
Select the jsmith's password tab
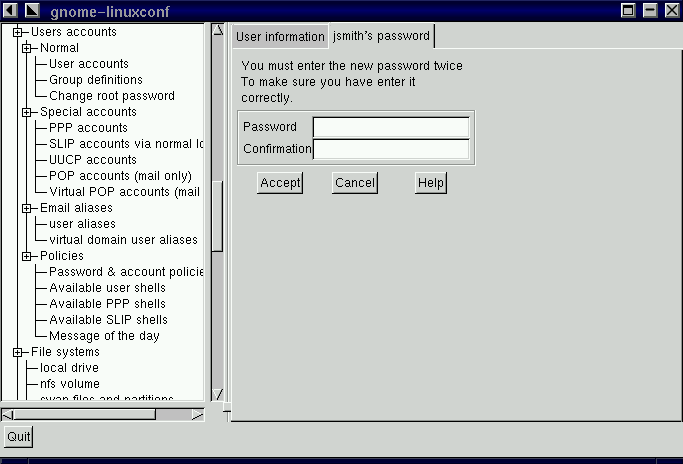point(381,36)
